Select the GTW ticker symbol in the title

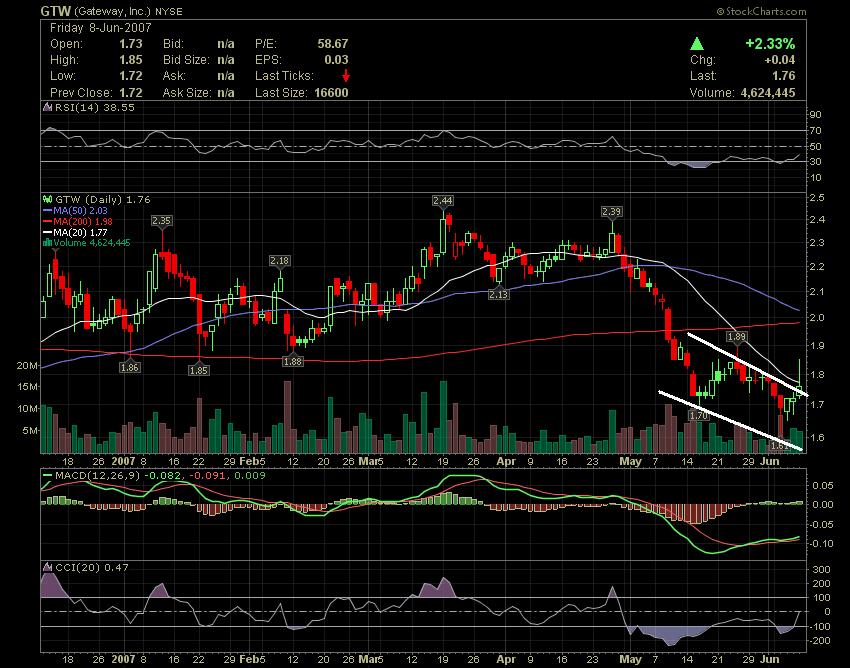(56, 11)
